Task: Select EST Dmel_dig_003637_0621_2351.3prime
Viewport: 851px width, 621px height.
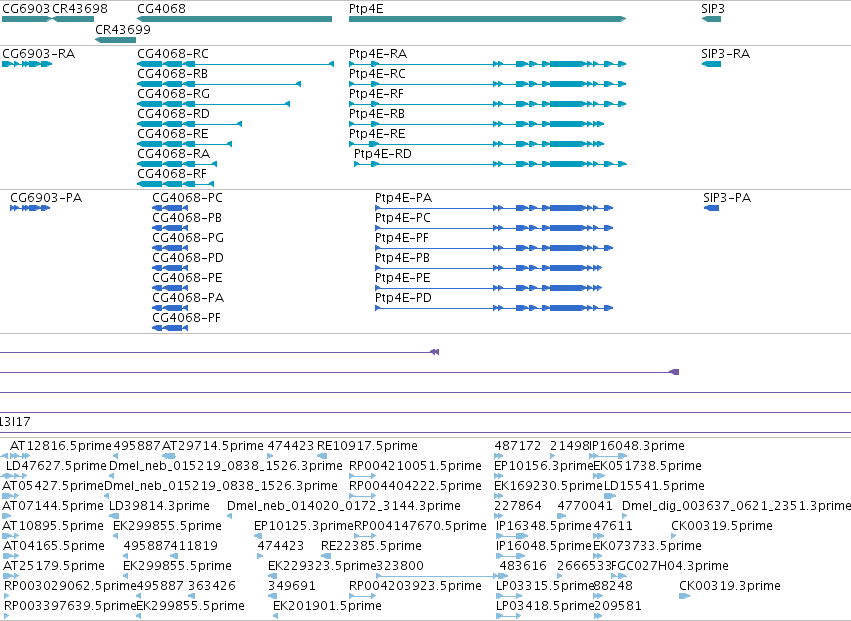Action: pos(736,506)
